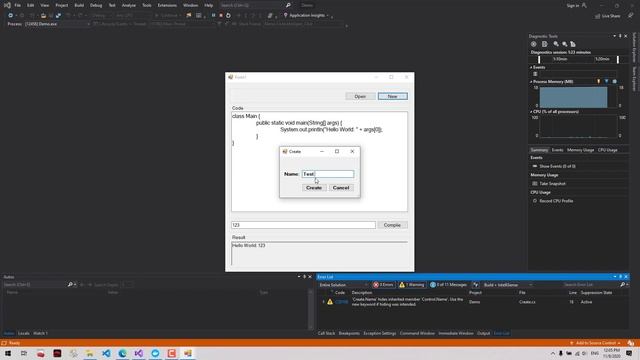The height and width of the screenshot is (360, 640).
Task: Switch to Events tab in Diagnostic Tools
Action: [557, 150]
